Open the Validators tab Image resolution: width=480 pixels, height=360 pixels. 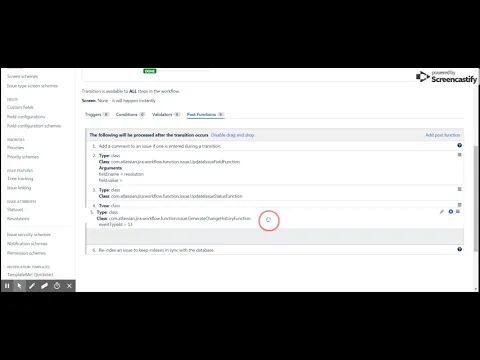coord(166,114)
